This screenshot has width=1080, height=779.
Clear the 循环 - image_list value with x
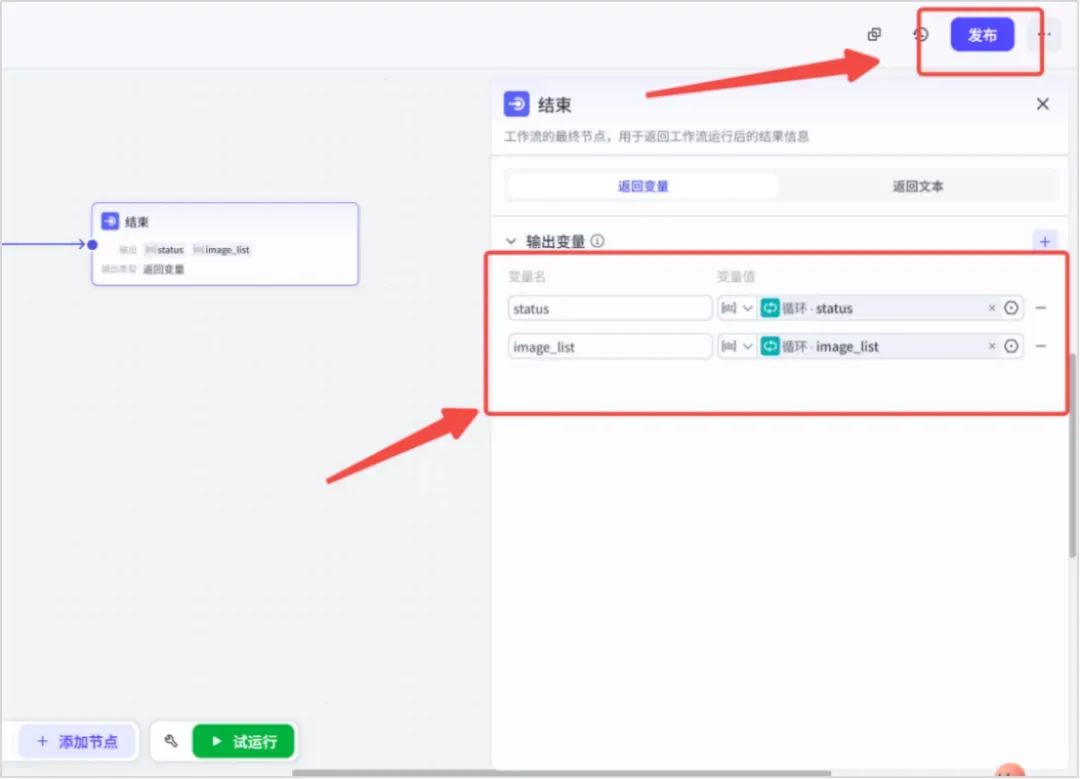tap(992, 346)
